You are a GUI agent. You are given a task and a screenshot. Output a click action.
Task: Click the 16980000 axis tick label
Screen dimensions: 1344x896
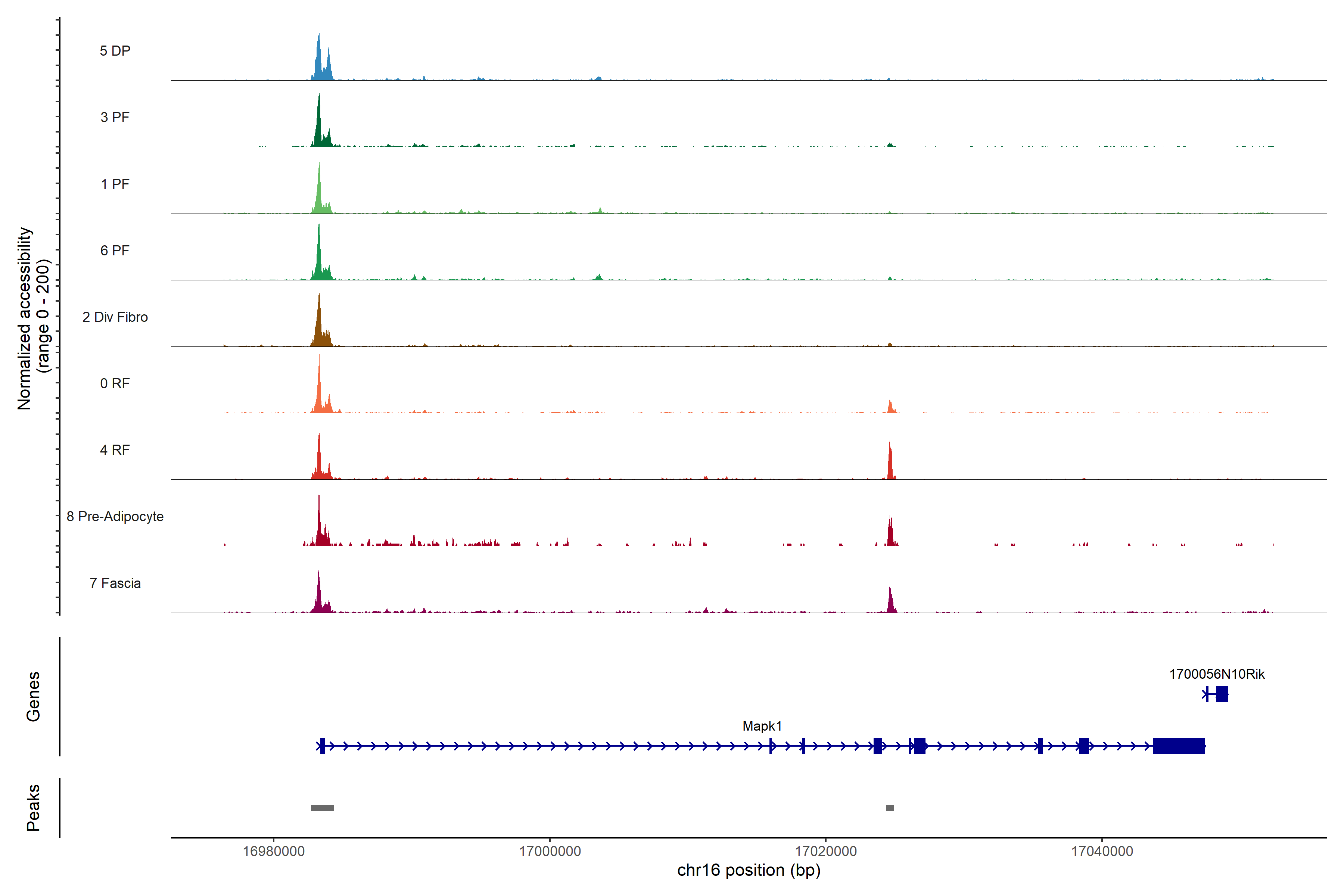(x=274, y=851)
